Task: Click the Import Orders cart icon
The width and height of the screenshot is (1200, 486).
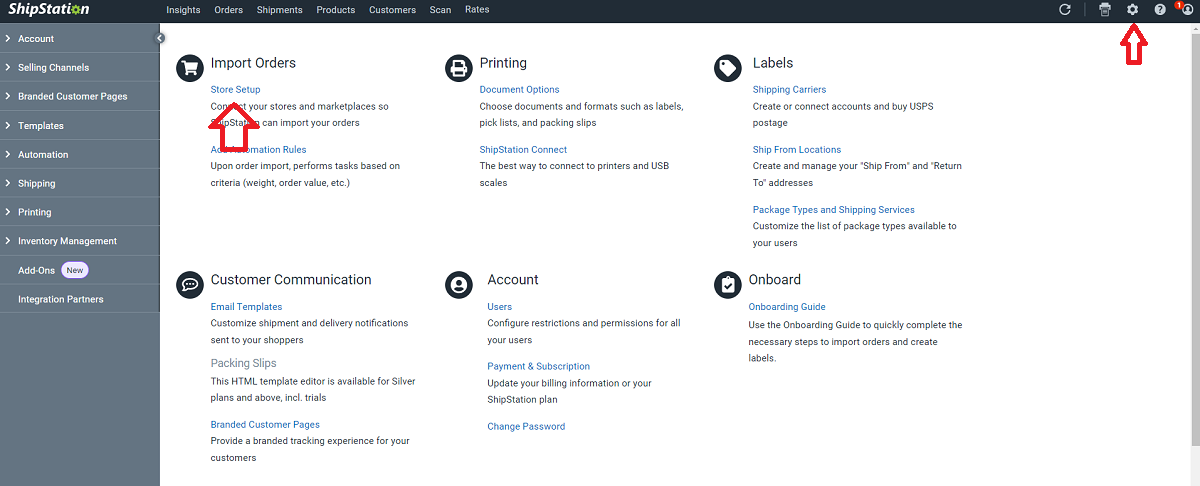Action: pyautogui.click(x=190, y=68)
